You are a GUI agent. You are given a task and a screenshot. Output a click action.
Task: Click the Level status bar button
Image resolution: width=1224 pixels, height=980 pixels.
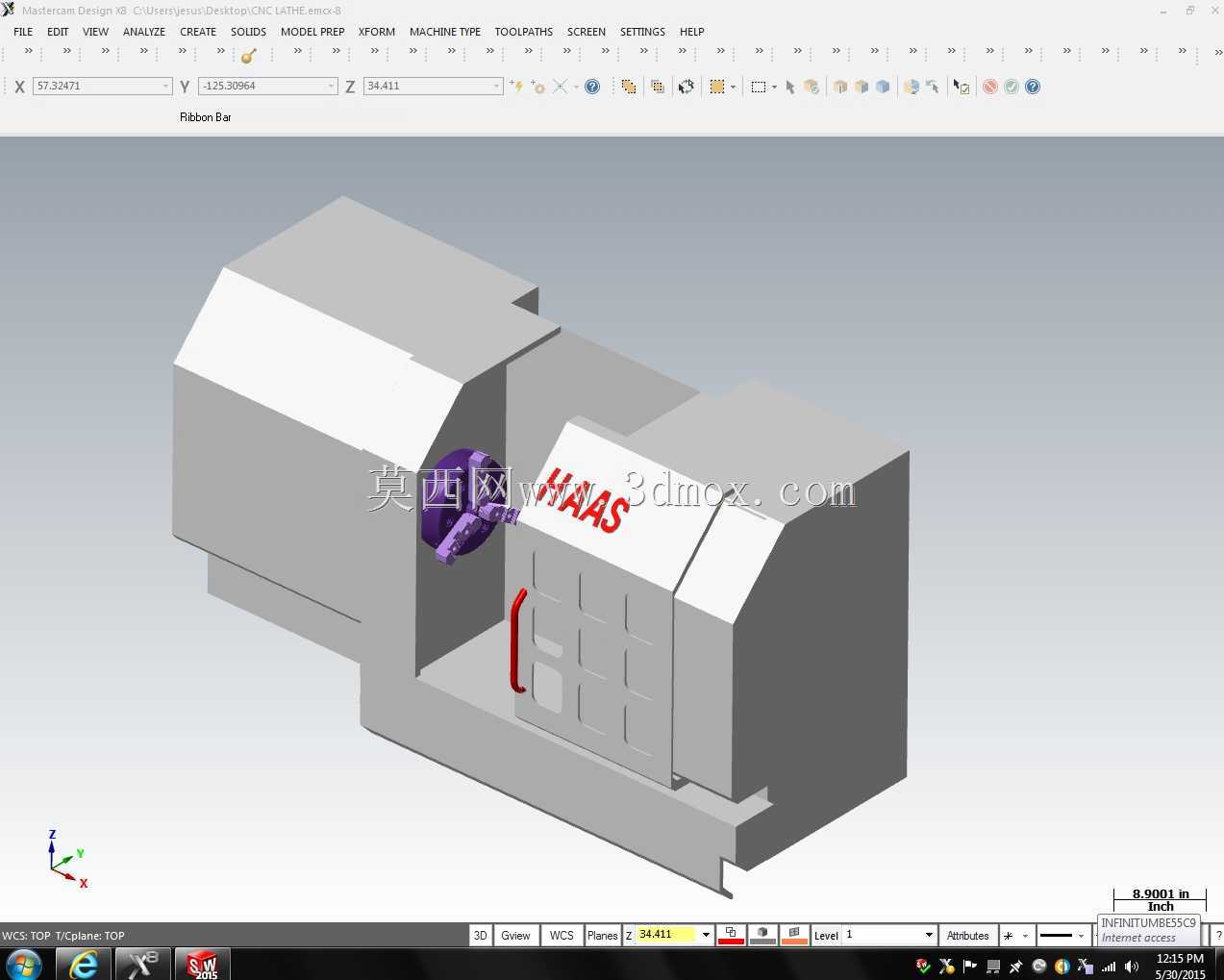click(826, 935)
